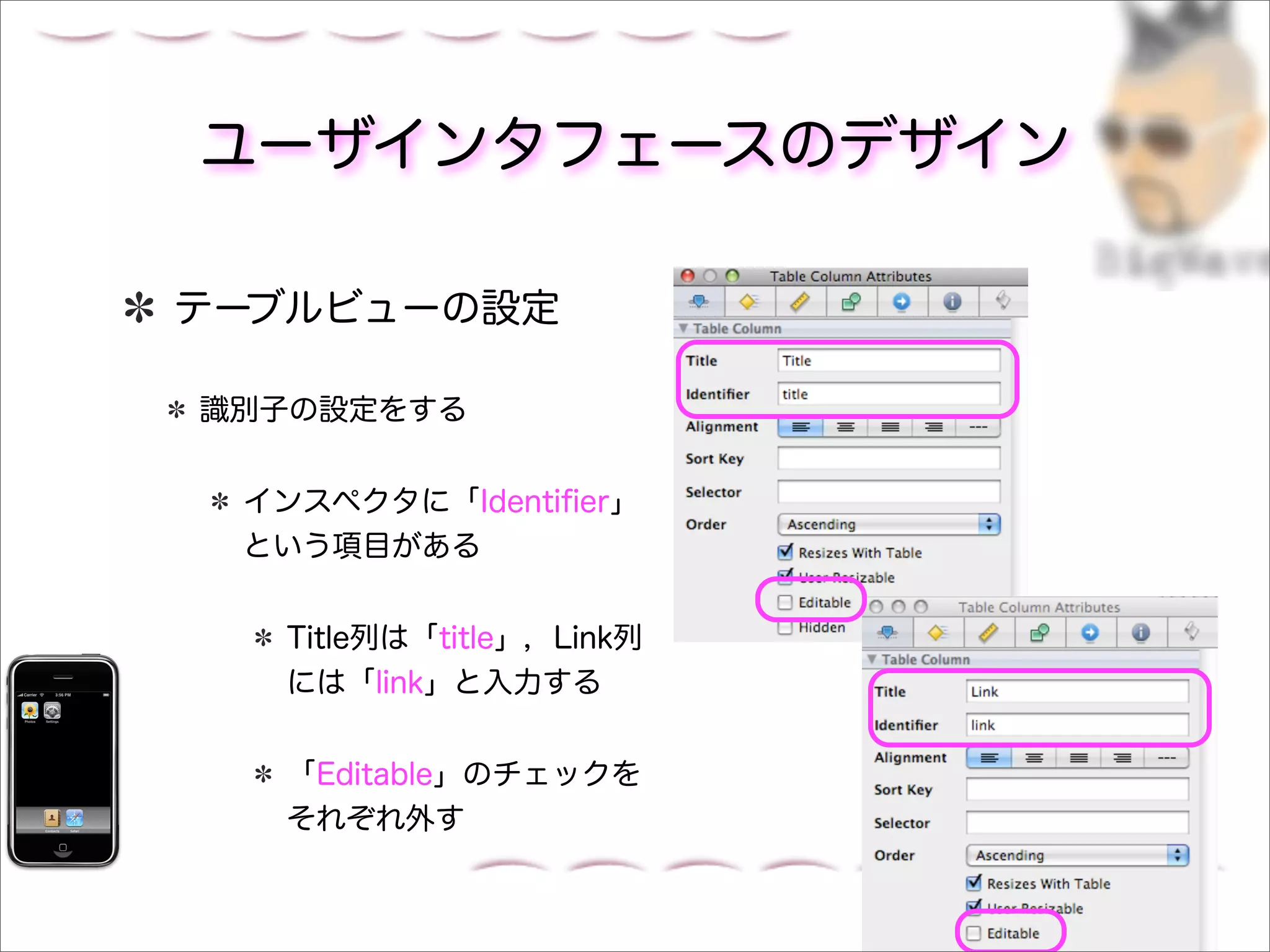This screenshot has width=1270, height=952.
Task: Click Sort Key field in upper window
Action: pos(889,459)
